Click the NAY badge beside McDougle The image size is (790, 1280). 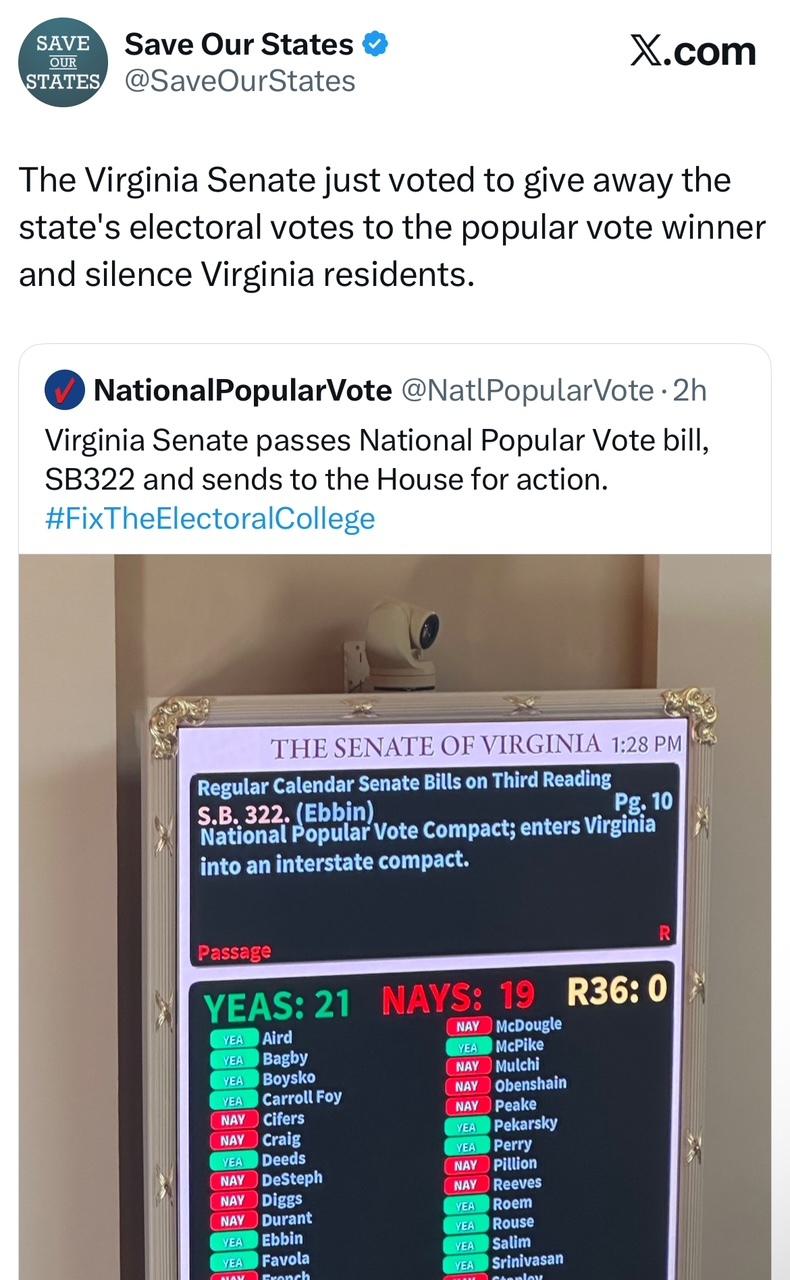click(x=467, y=1027)
